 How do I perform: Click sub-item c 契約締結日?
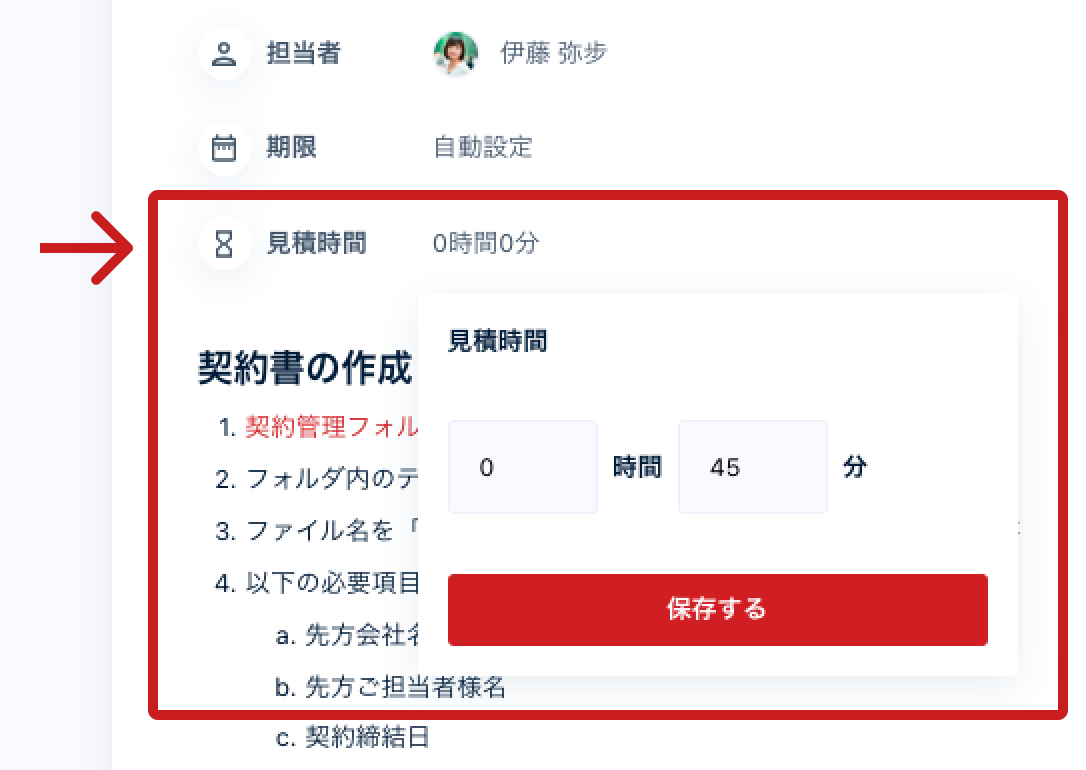point(353,737)
